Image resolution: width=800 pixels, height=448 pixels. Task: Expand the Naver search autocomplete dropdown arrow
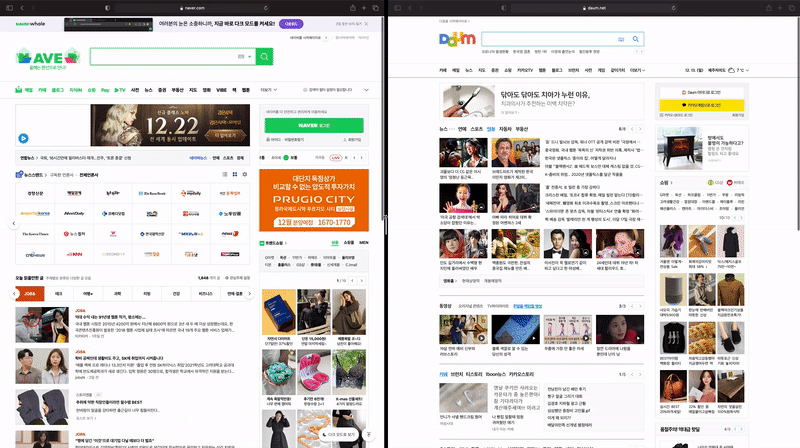(249, 57)
